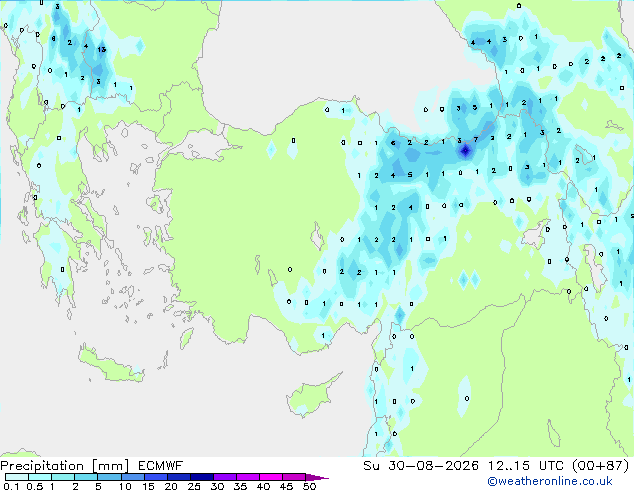Click the date "Su 30-08-2026" text
Screen dimensions: 634x490
(421, 466)
